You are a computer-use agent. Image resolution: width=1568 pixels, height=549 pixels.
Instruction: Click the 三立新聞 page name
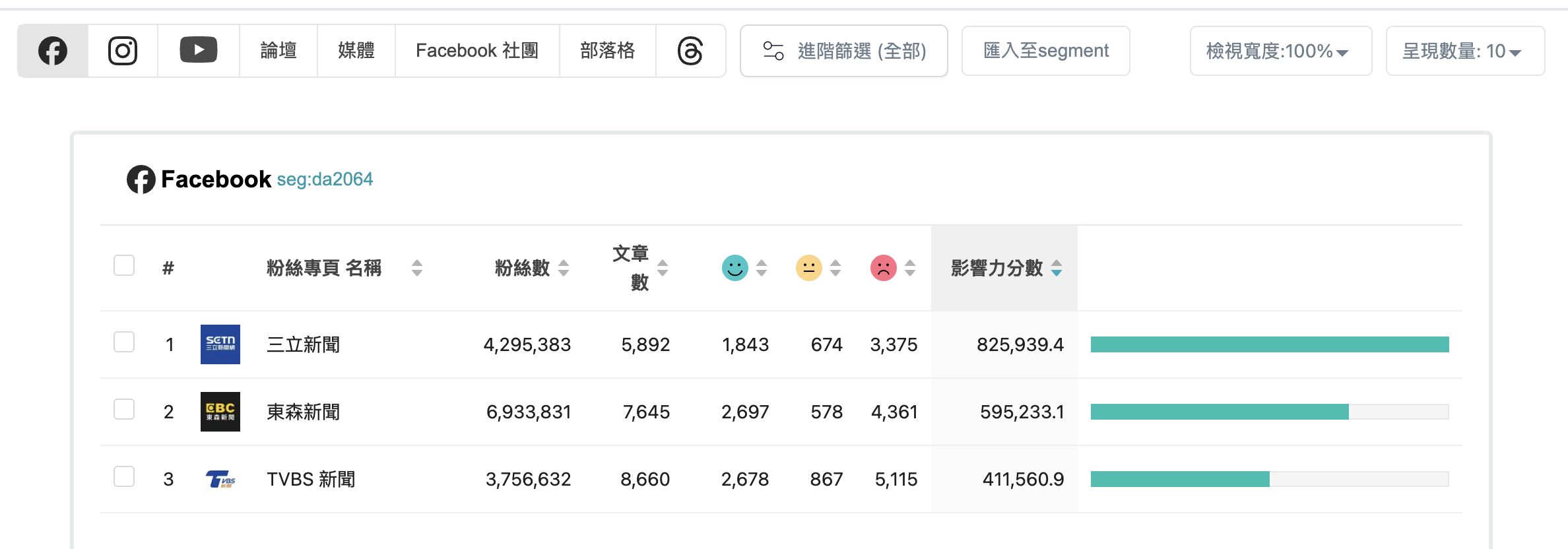304,344
